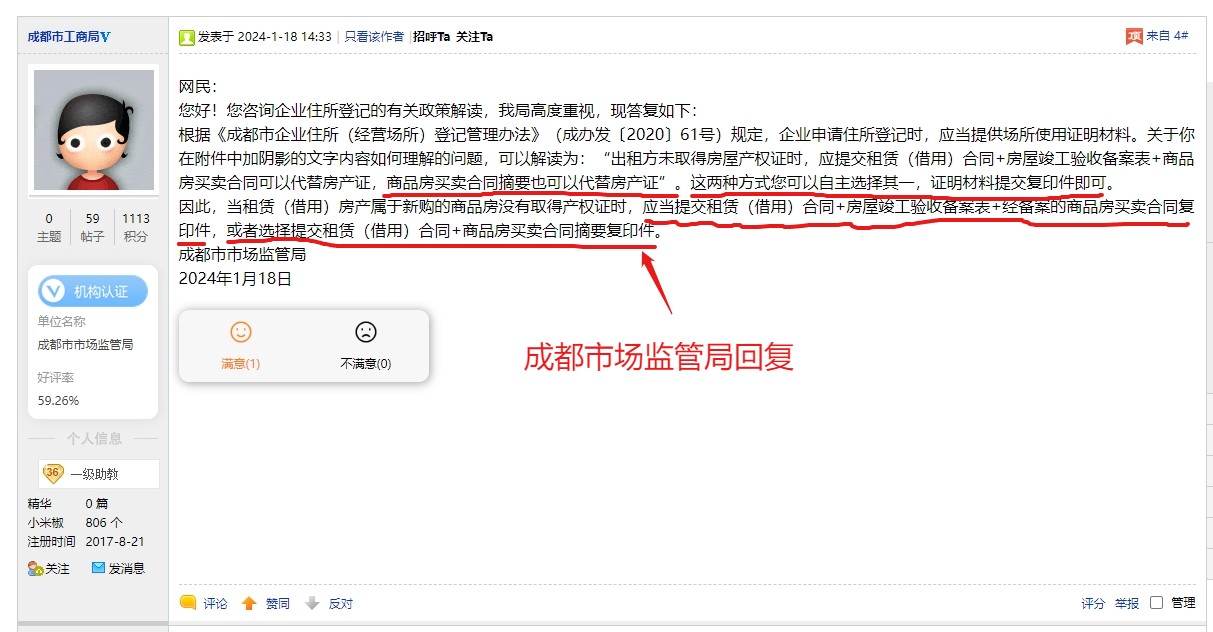The height and width of the screenshot is (632, 1213).
Task: Click 招呼Ta to greet the author
Action: 431,36
